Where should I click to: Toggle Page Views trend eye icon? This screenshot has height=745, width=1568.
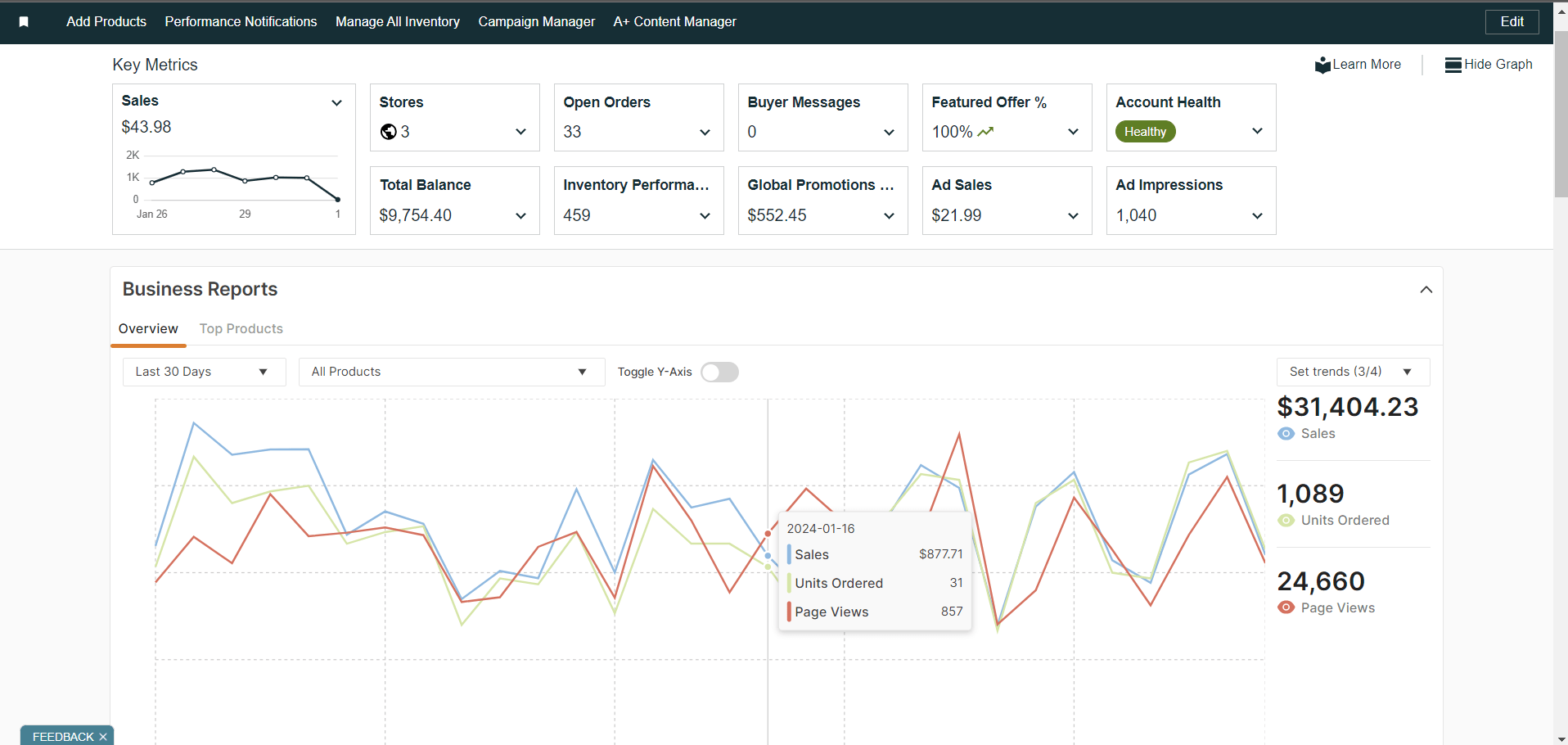tap(1286, 607)
